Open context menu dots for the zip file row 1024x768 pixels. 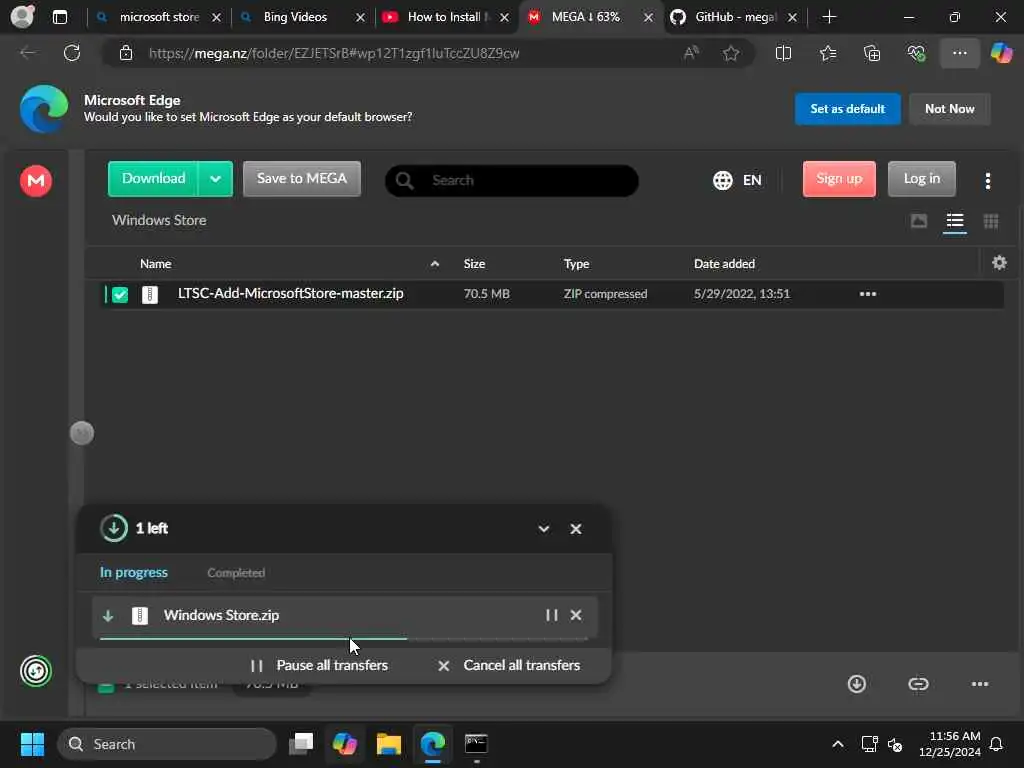[867, 294]
